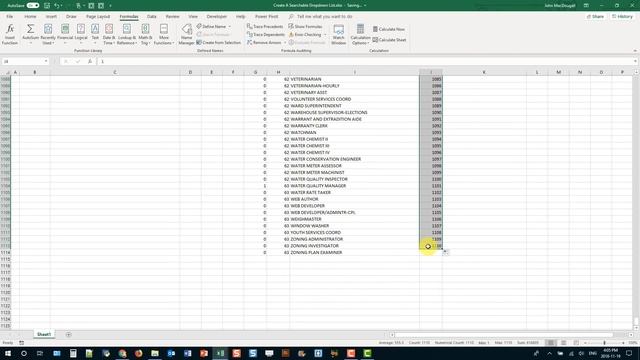Open Text functions dropdown
This screenshot has height=360, width=640.
[x=95, y=34]
